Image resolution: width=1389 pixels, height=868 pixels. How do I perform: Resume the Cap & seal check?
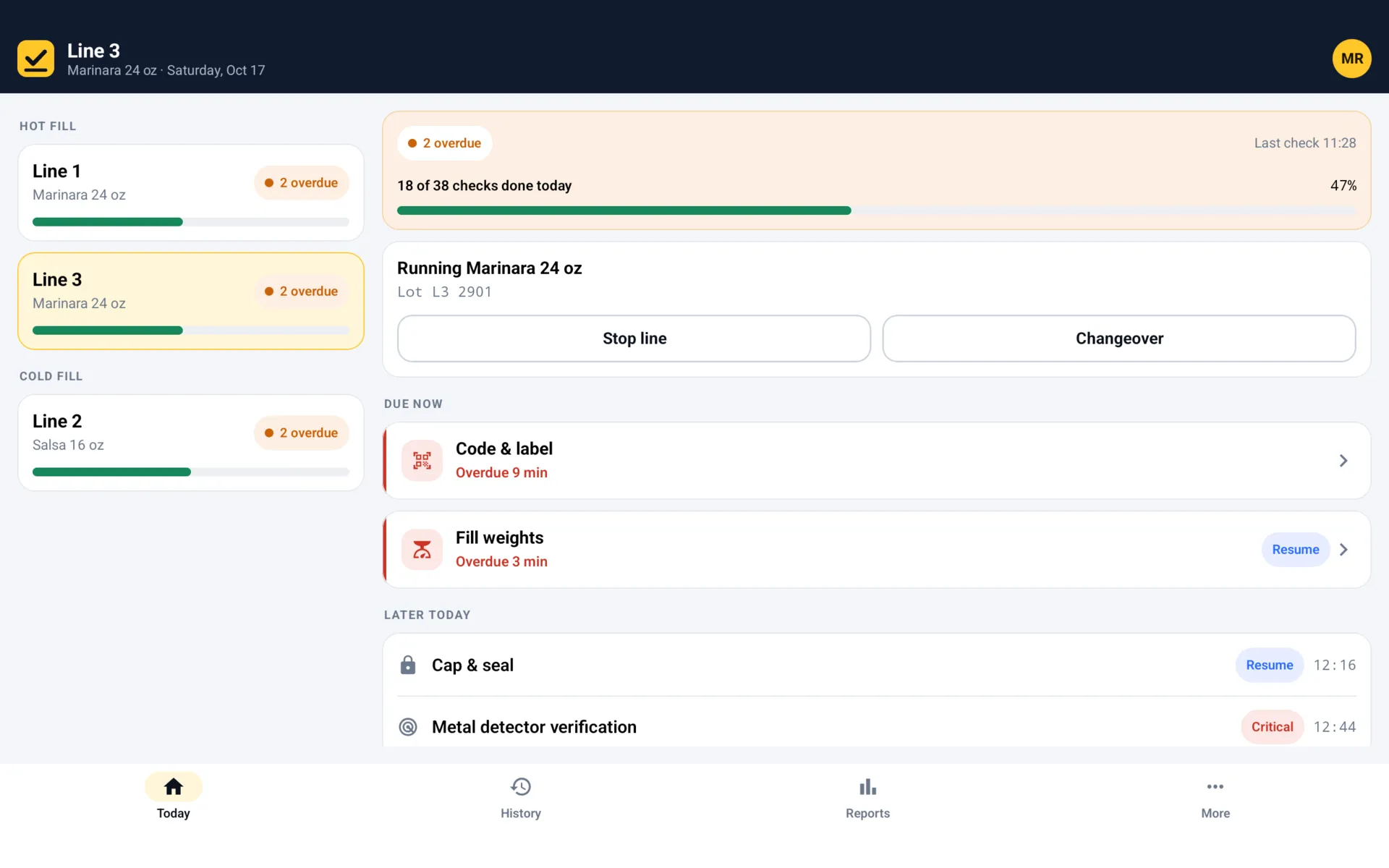[1269, 665]
